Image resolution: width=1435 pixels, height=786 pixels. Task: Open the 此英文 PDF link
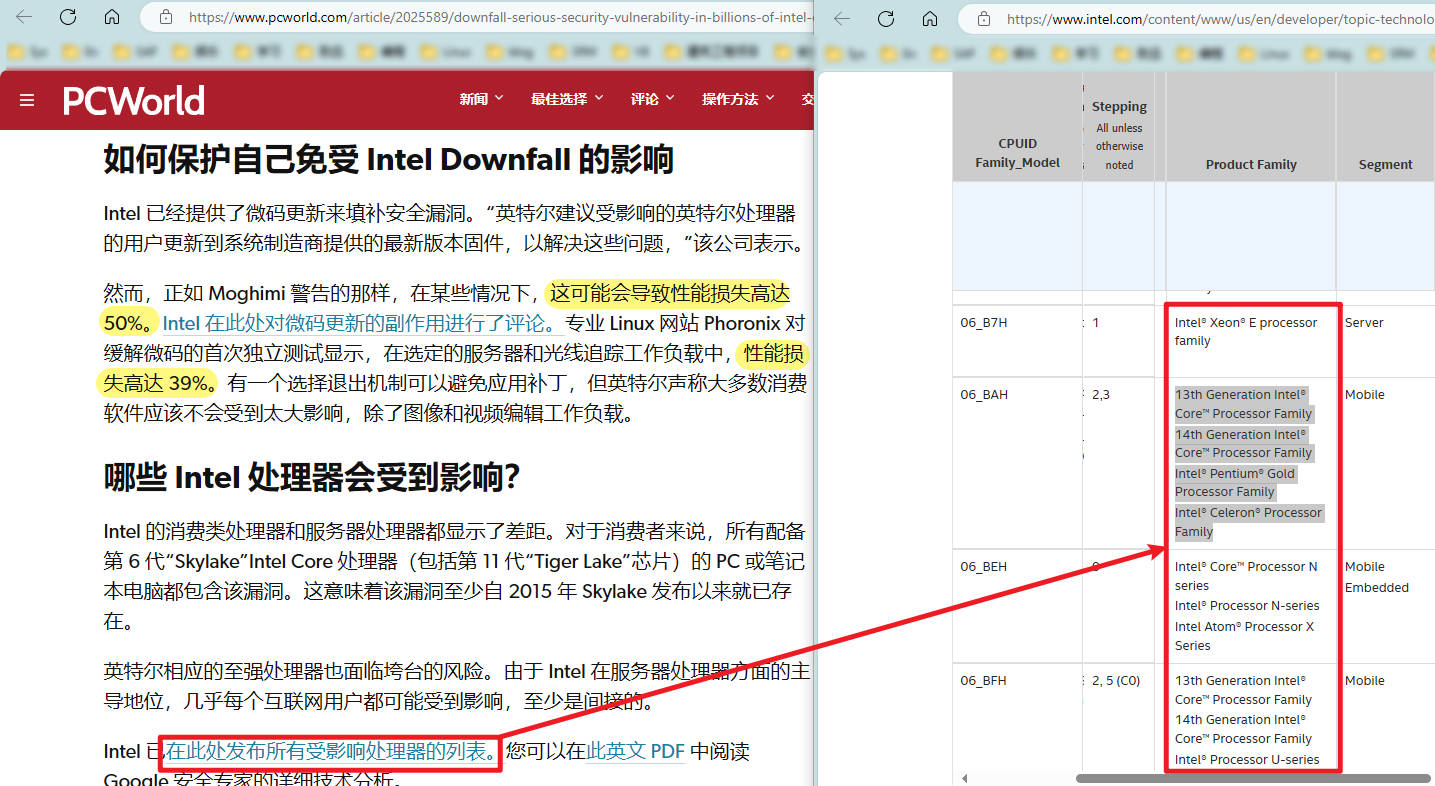635,751
